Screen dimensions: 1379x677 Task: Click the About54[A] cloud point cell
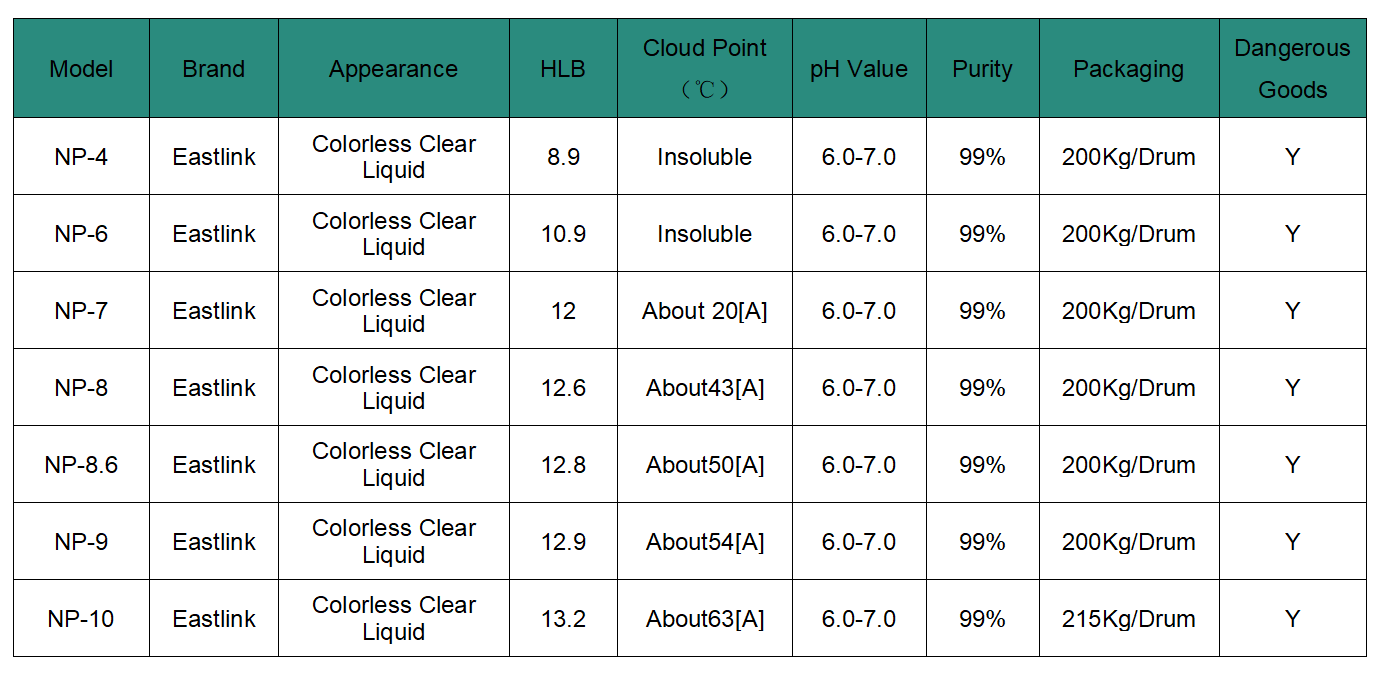(x=705, y=542)
